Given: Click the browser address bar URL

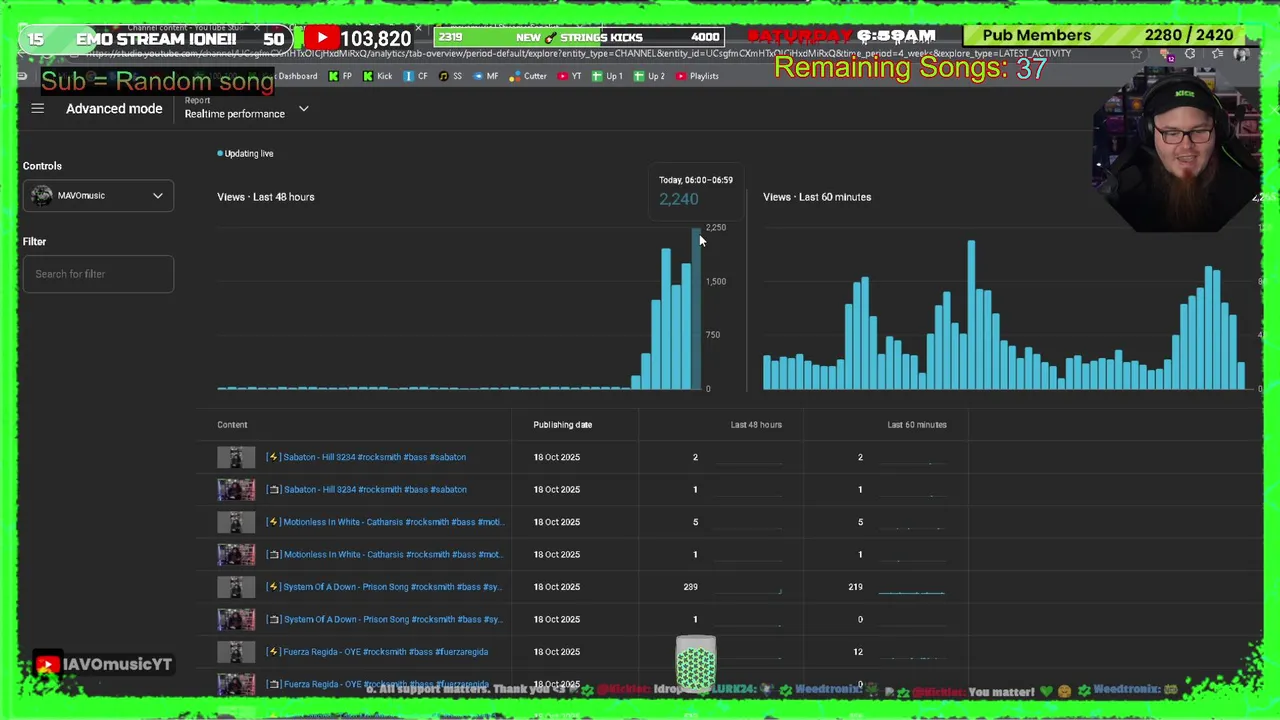Looking at the screenshot, I should (578, 54).
